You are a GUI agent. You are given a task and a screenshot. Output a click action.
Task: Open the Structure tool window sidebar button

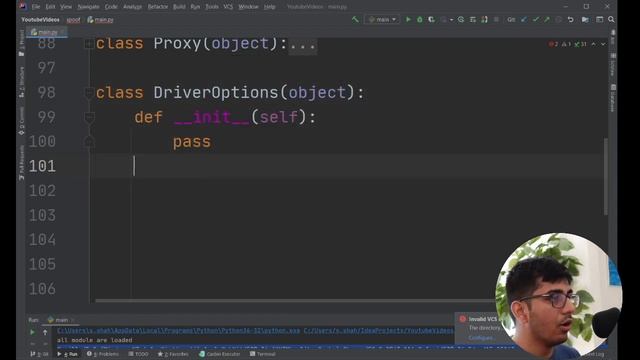[x=22, y=82]
